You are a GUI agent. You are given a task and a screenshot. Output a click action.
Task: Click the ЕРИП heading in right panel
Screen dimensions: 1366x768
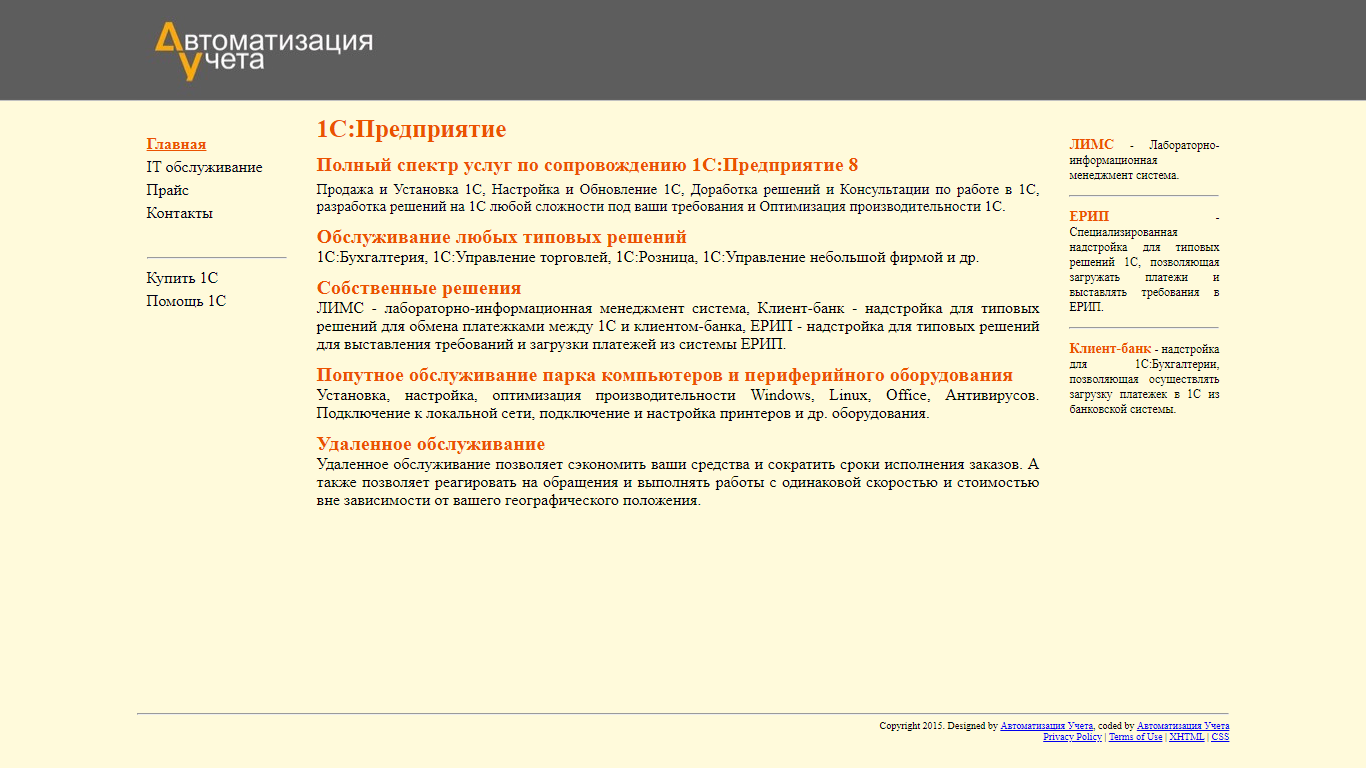coord(1089,217)
